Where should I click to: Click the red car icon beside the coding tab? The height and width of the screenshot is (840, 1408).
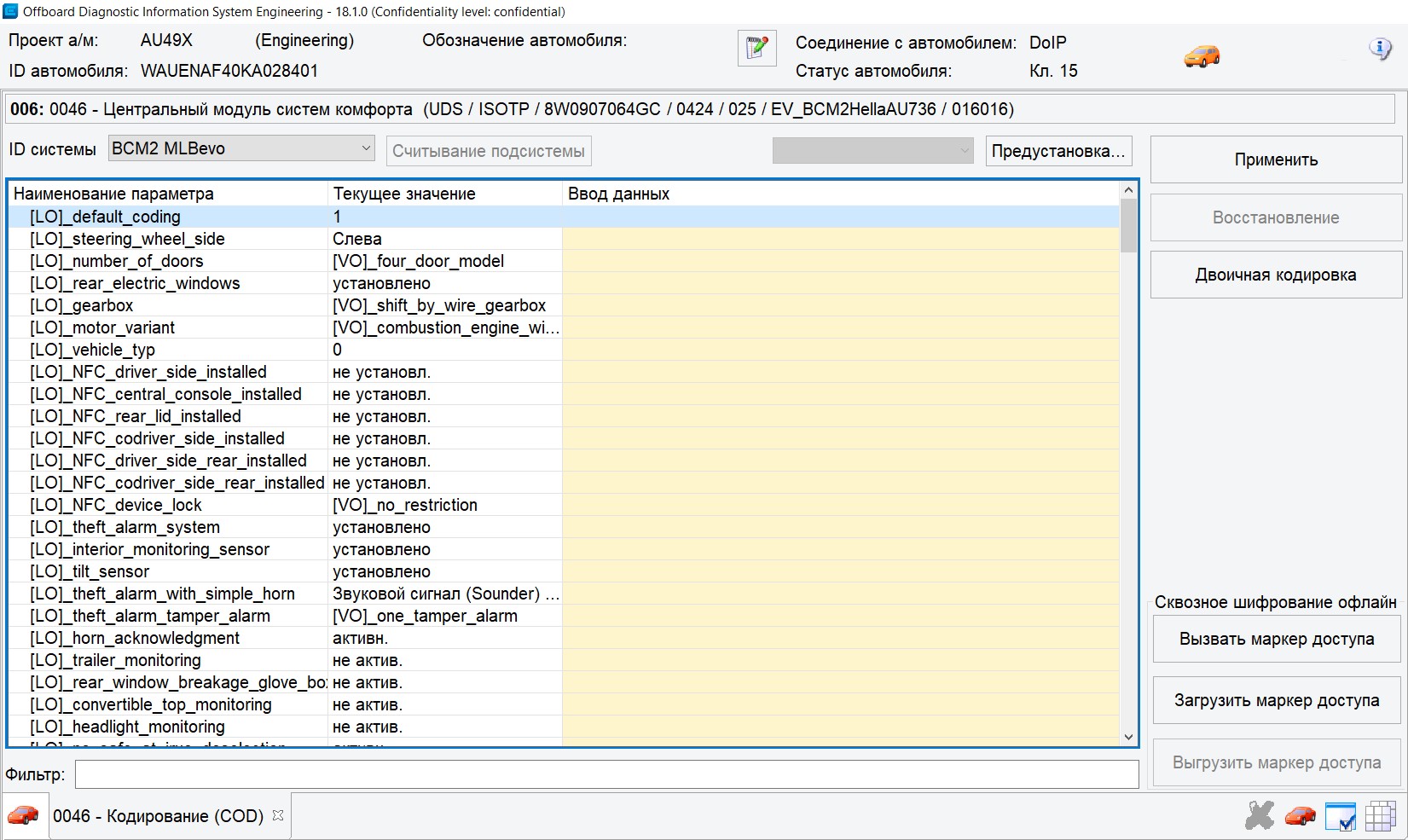(23, 815)
